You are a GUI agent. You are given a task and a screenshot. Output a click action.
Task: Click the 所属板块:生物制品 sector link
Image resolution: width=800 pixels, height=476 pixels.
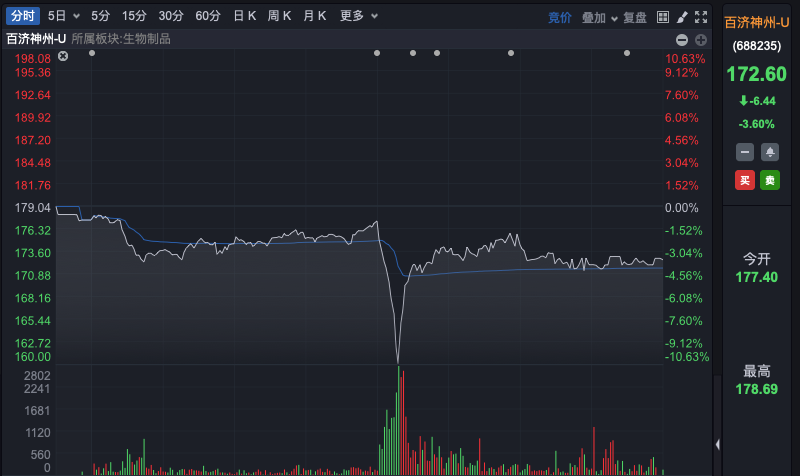121,39
